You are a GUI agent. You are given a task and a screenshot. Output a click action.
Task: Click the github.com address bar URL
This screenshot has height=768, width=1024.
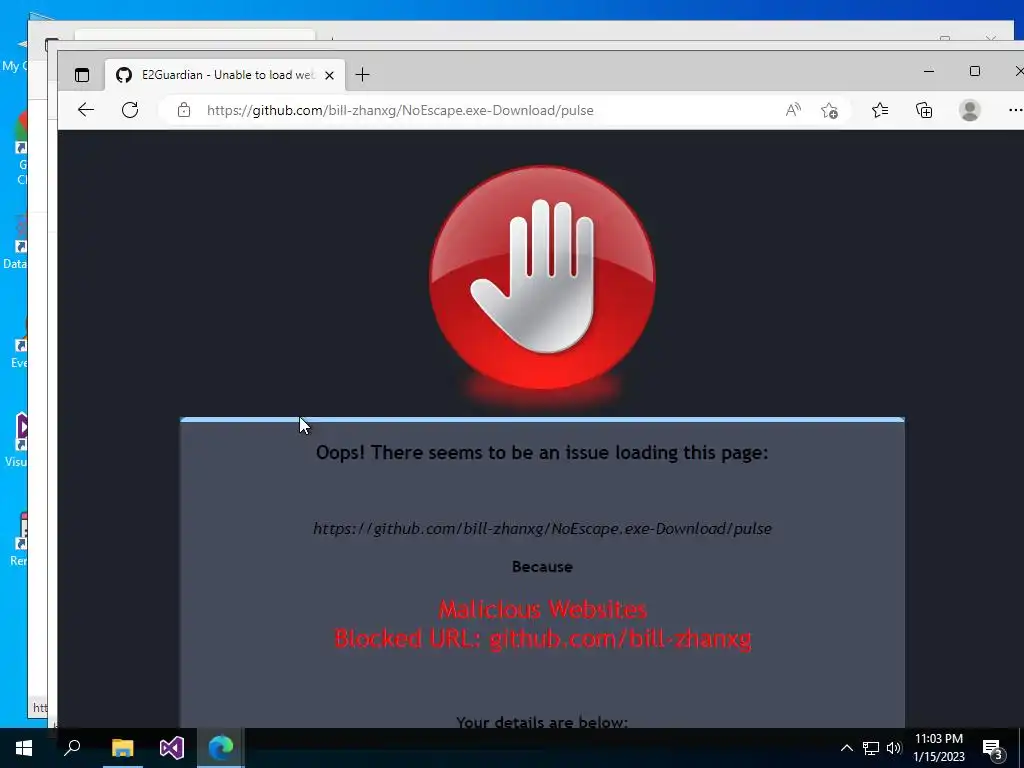(x=400, y=110)
